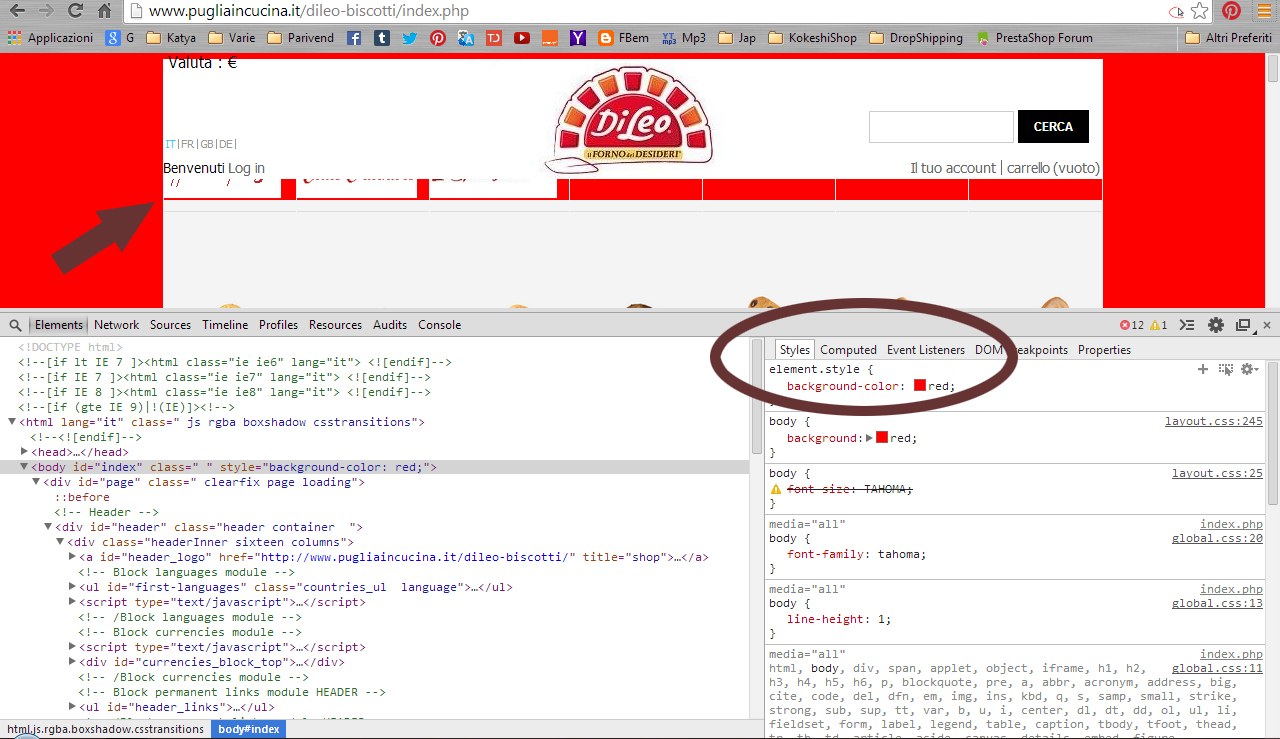Expand the head node

tap(24, 452)
